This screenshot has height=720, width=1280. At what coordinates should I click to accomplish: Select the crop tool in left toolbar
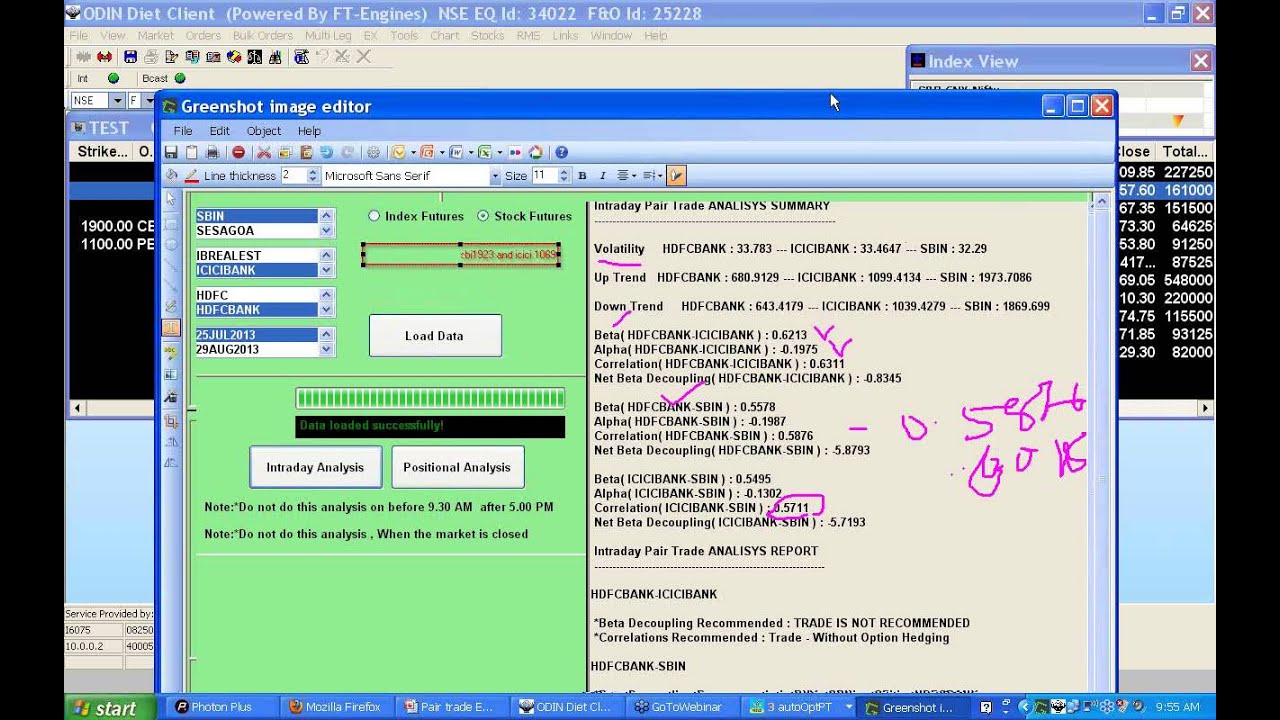pyautogui.click(x=171, y=421)
